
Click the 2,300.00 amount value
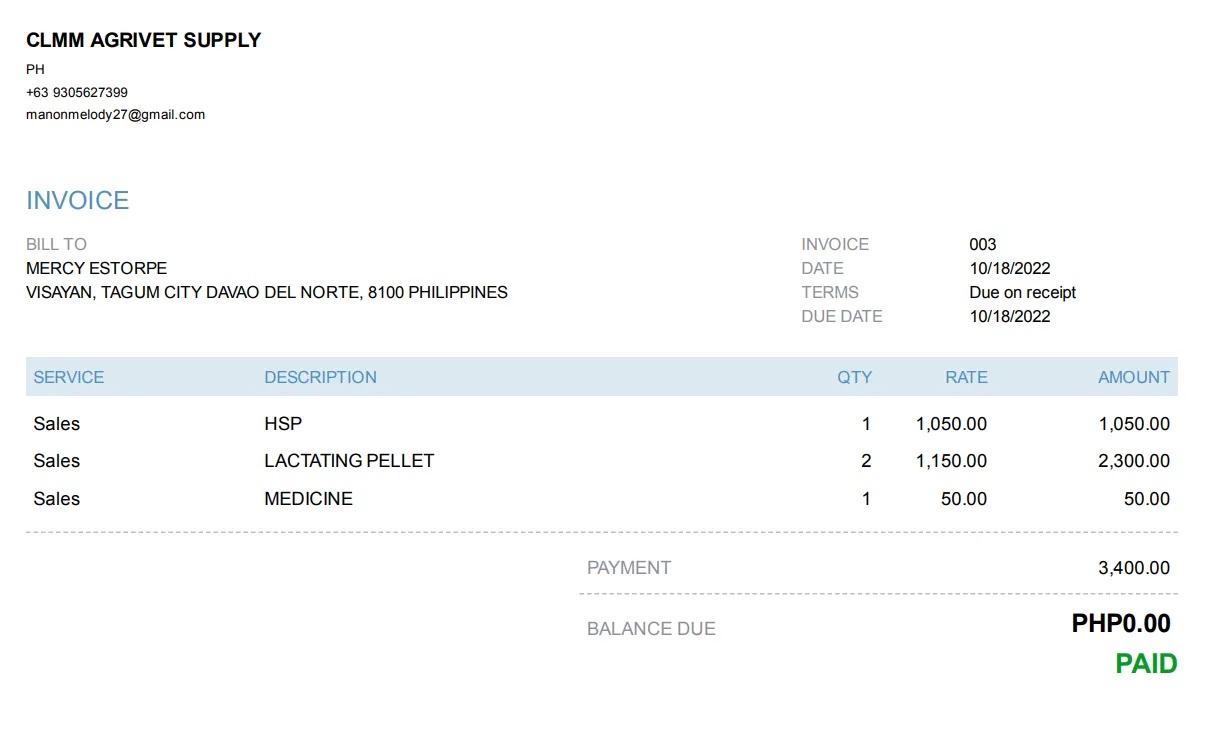tap(1133, 461)
